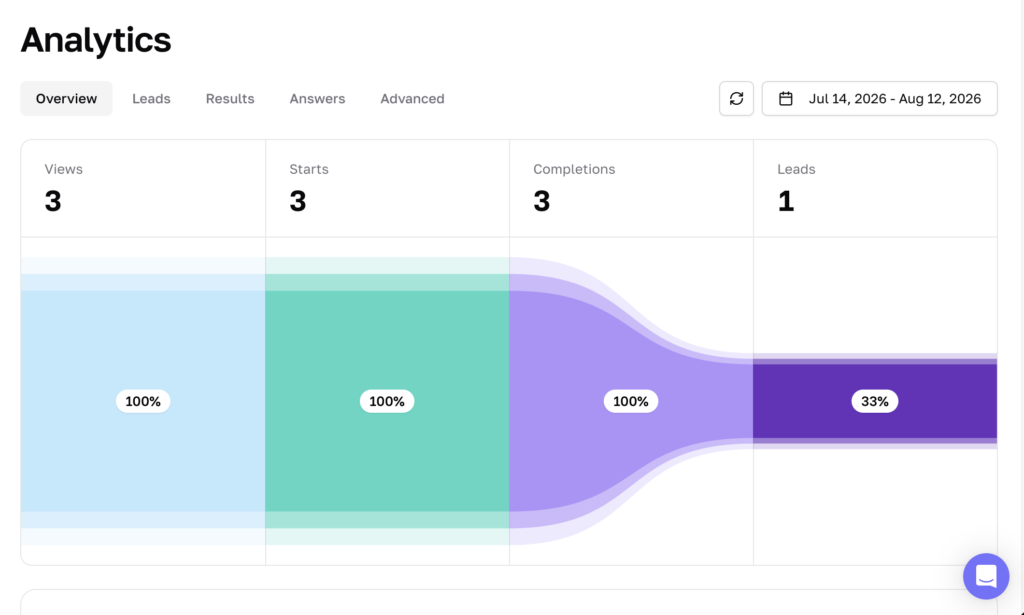This screenshot has height=615, width=1024.
Task: Open the Jul 14 - Aug 12 date range picker
Action: (879, 99)
